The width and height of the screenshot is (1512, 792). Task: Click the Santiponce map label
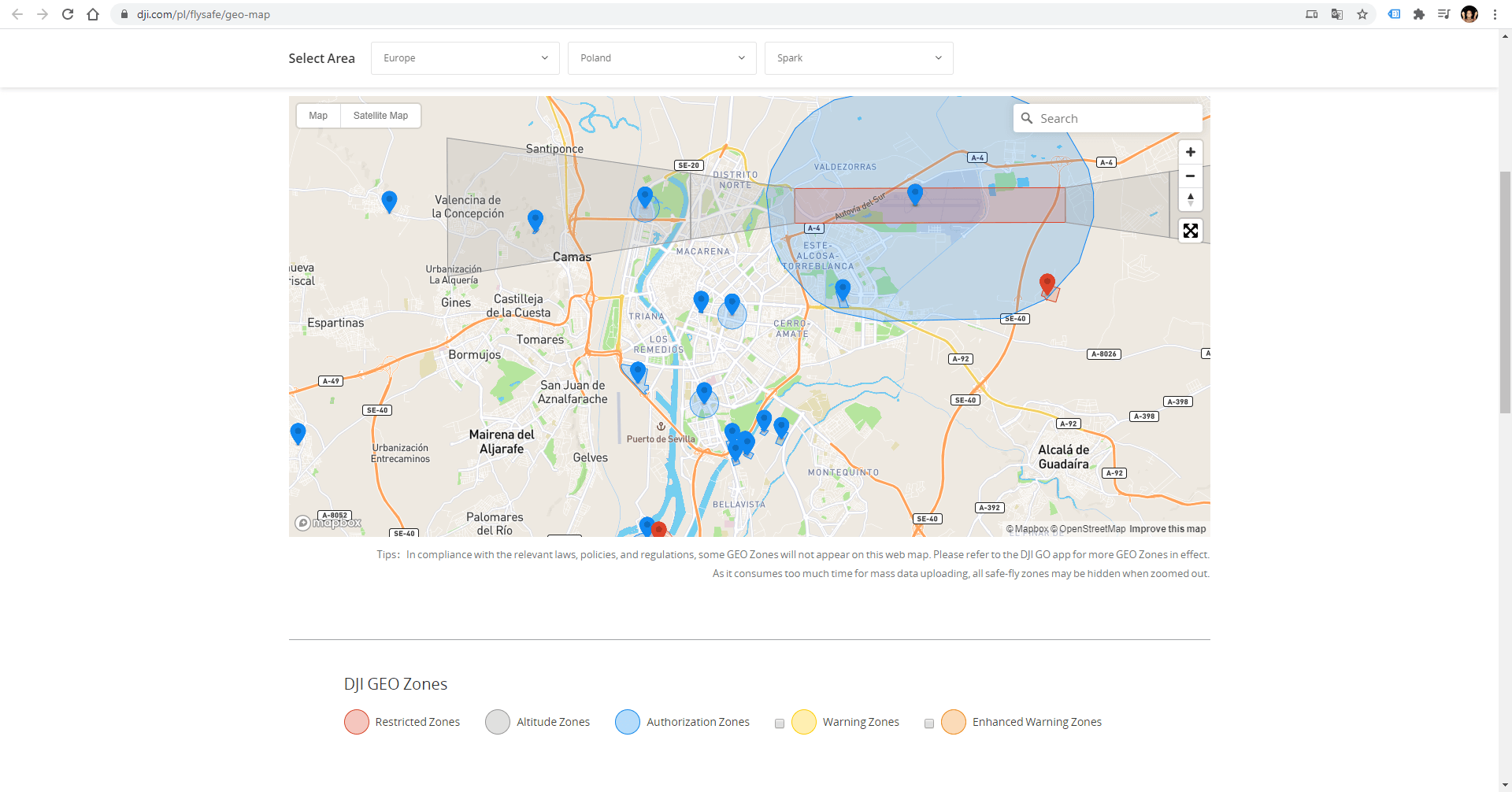point(554,149)
